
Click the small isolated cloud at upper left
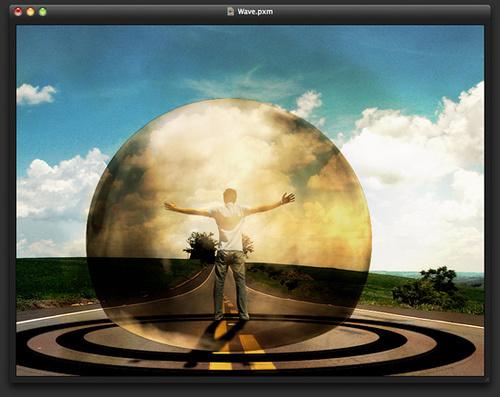click(36, 94)
